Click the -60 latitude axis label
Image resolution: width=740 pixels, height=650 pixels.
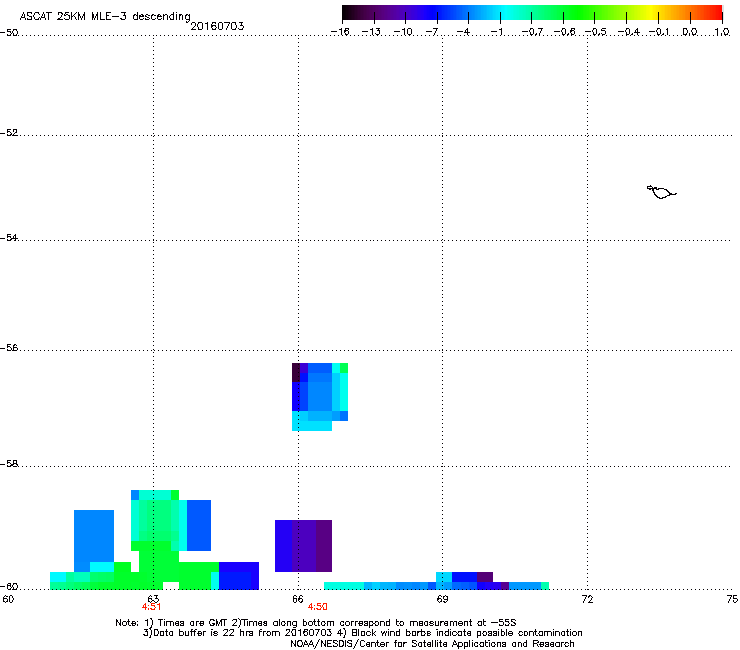(9, 587)
